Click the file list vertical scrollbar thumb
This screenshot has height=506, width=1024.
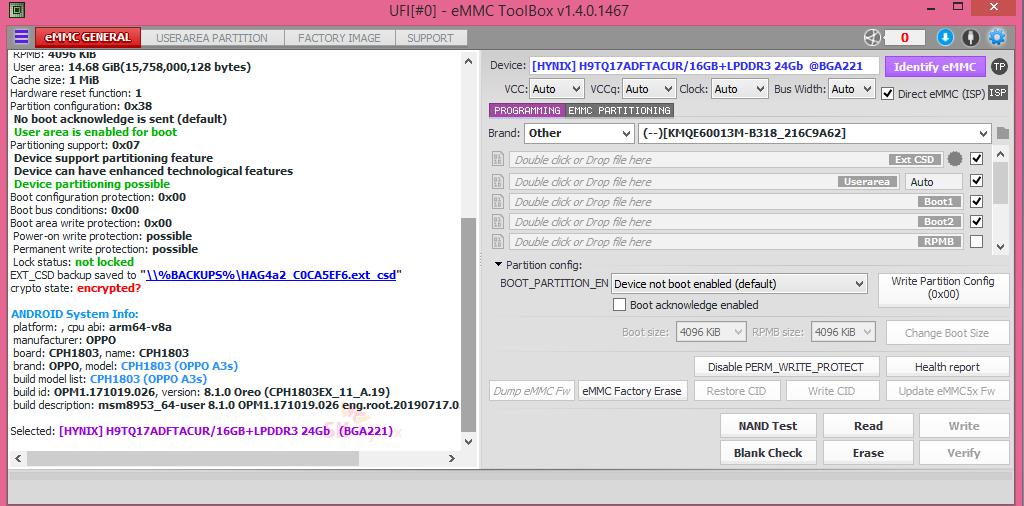pyautogui.click(x=1000, y=183)
